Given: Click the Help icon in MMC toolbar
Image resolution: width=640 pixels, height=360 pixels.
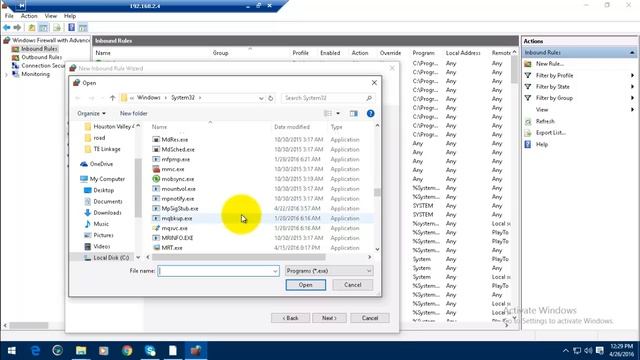Looking at the screenshot, I should 71,27.
